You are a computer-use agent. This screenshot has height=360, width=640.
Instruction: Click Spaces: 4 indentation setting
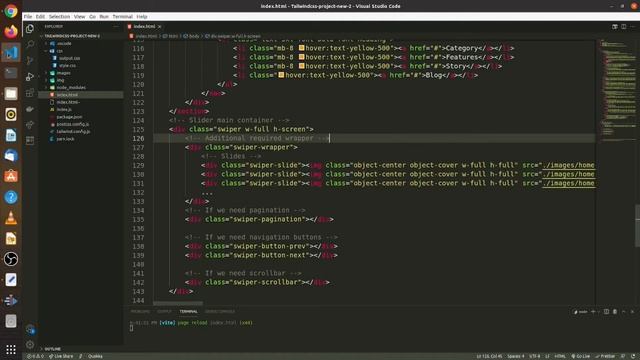(516, 356)
